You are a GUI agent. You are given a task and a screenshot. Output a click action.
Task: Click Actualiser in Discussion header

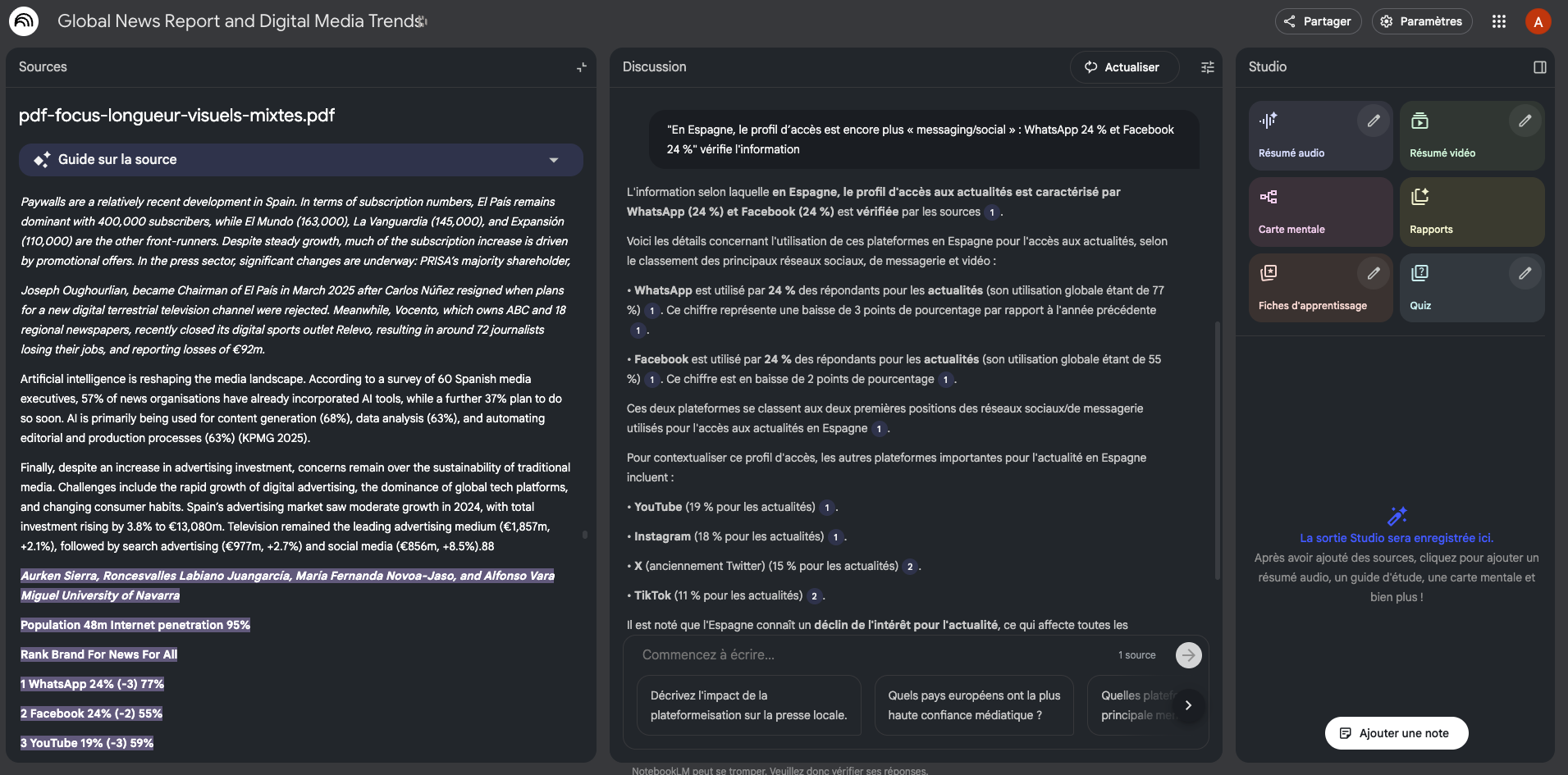(1123, 67)
